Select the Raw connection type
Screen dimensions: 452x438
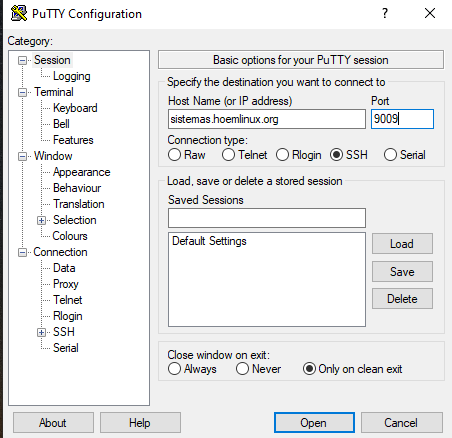click(x=174, y=155)
